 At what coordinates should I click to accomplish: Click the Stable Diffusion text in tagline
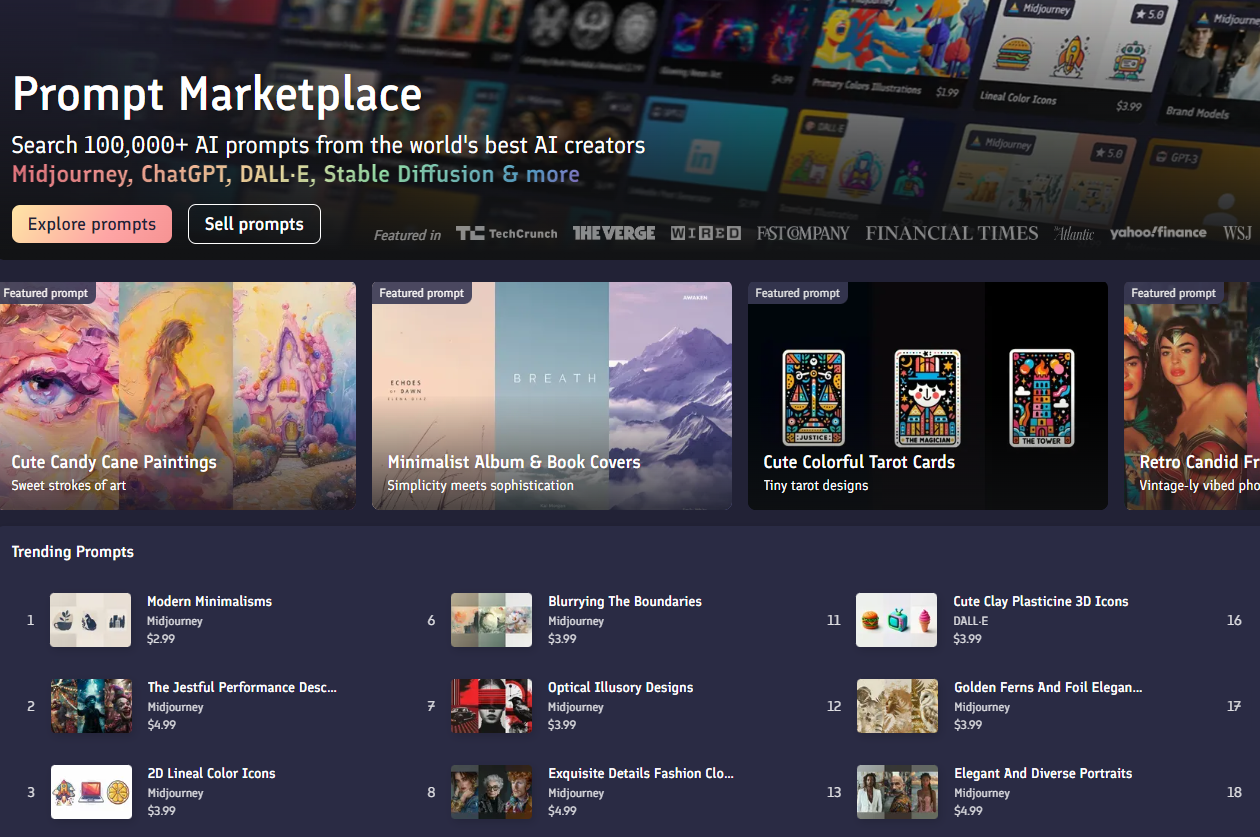coord(409,174)
